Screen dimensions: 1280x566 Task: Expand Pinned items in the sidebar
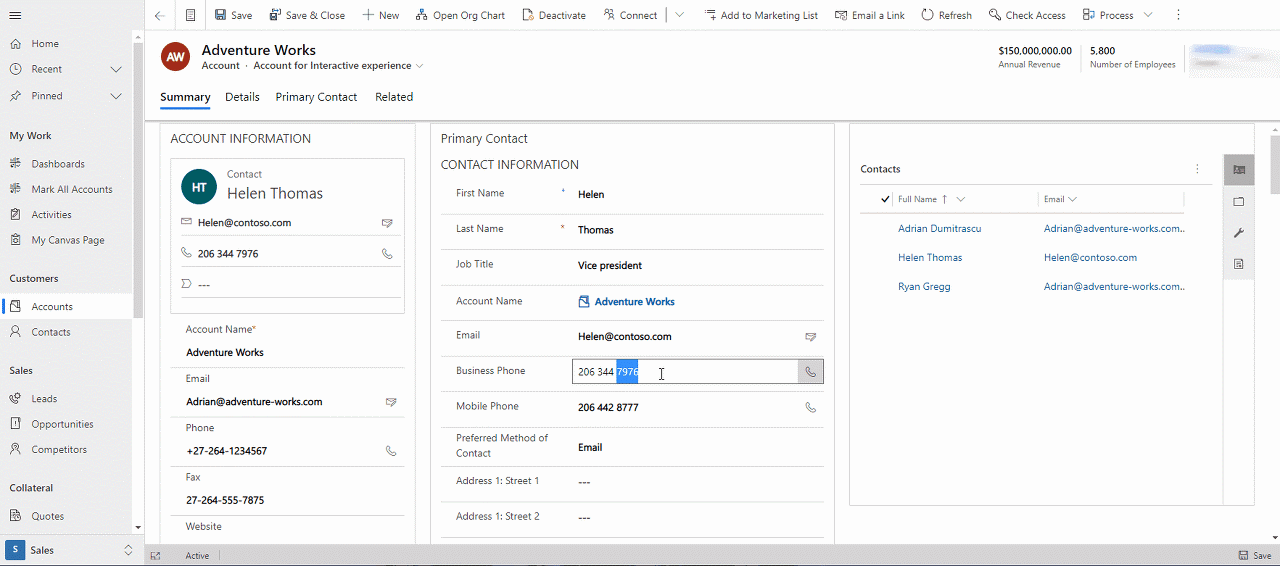116,96
